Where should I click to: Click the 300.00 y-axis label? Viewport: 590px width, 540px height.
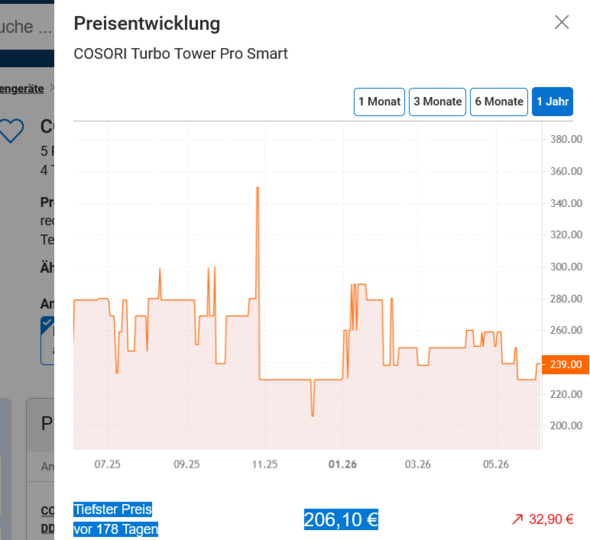click(x=566, y=267)
